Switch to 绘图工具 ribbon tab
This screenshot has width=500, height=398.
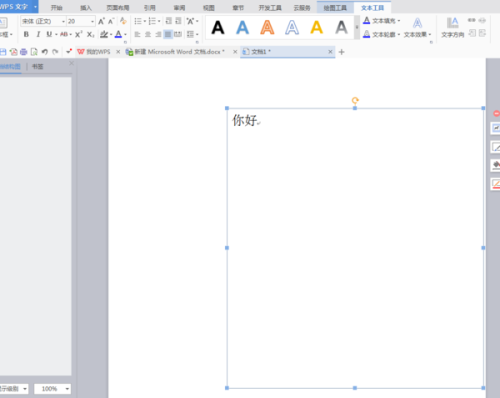[x=335, y=8]
